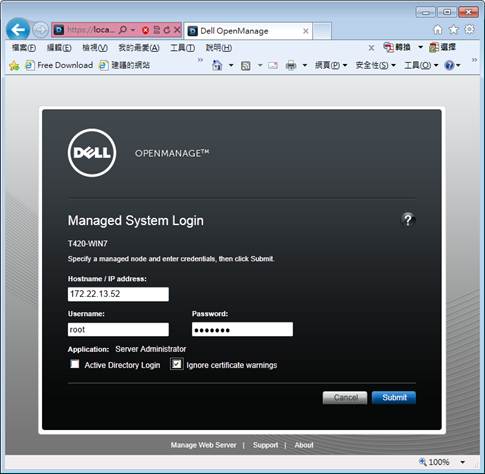Click the blue Help question mark icon

pyautogui.click(x=449, y=65)
